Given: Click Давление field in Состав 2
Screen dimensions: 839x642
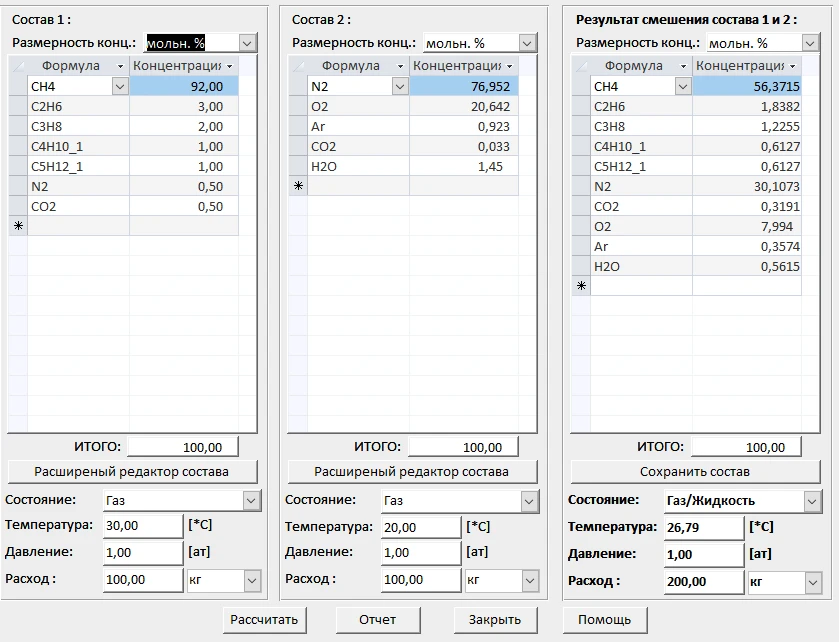Looking at the screenshot, I should coord(420,552).
